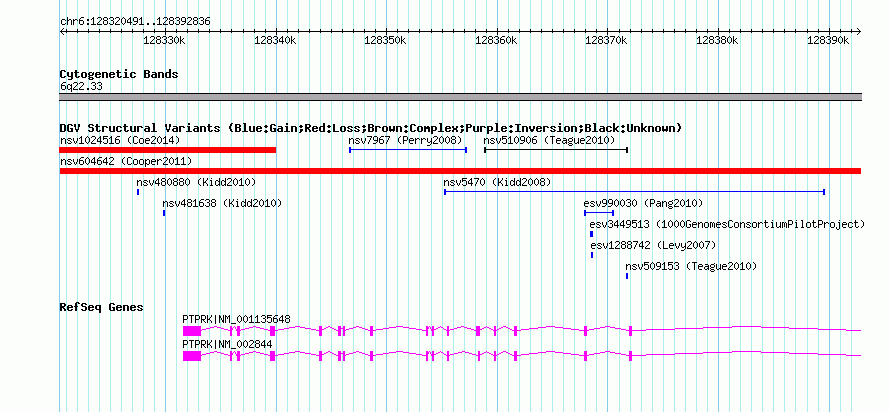Click the small blue nsv481638 marker
This screenshot has width=890, height=412.
pyautogui.click(x=164, y=213)
